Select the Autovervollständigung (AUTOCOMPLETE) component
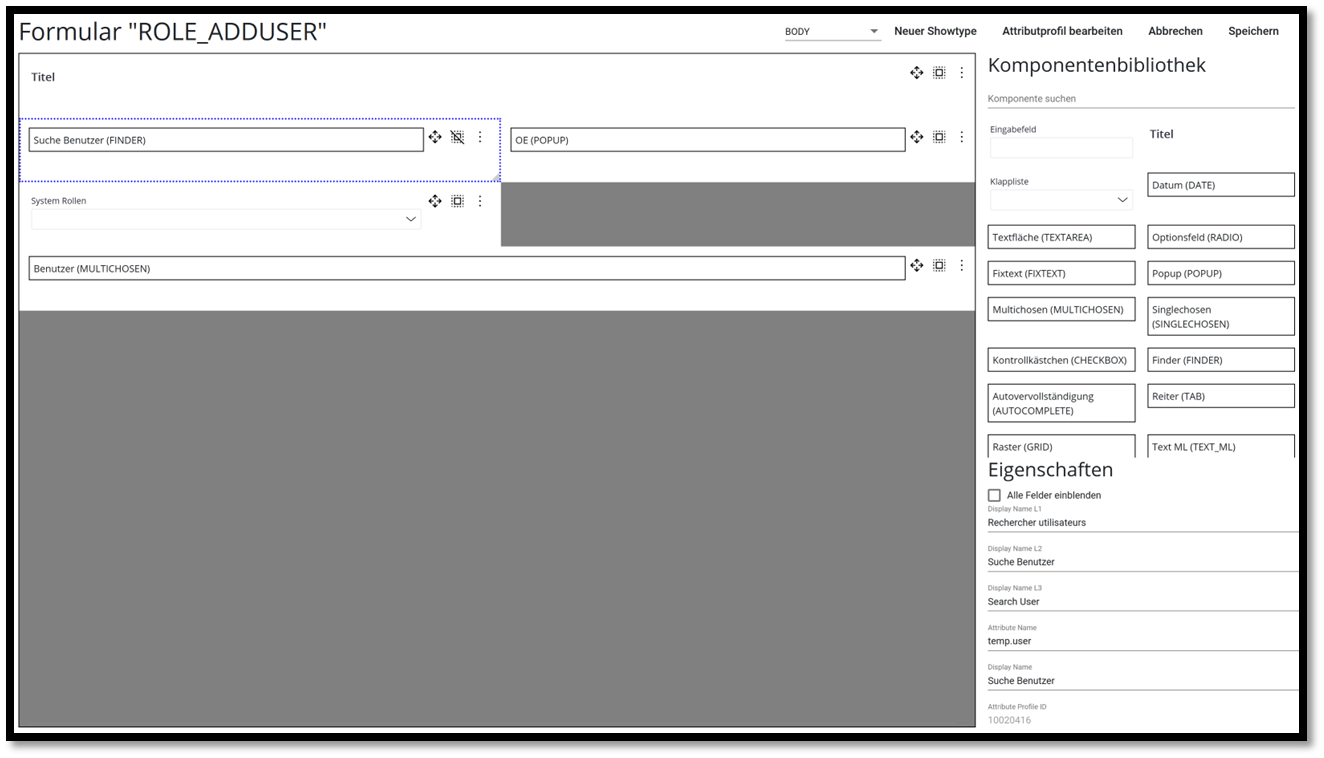This screenshot has height=758, width=1324. pos(1062,403)
